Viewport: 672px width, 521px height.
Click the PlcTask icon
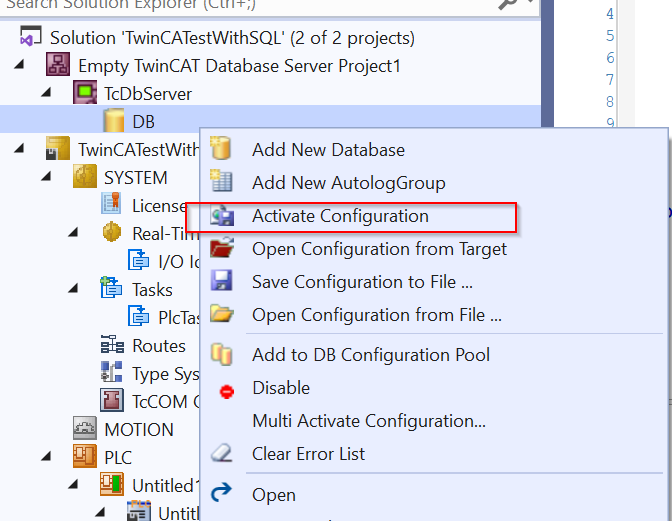point(138,316)
